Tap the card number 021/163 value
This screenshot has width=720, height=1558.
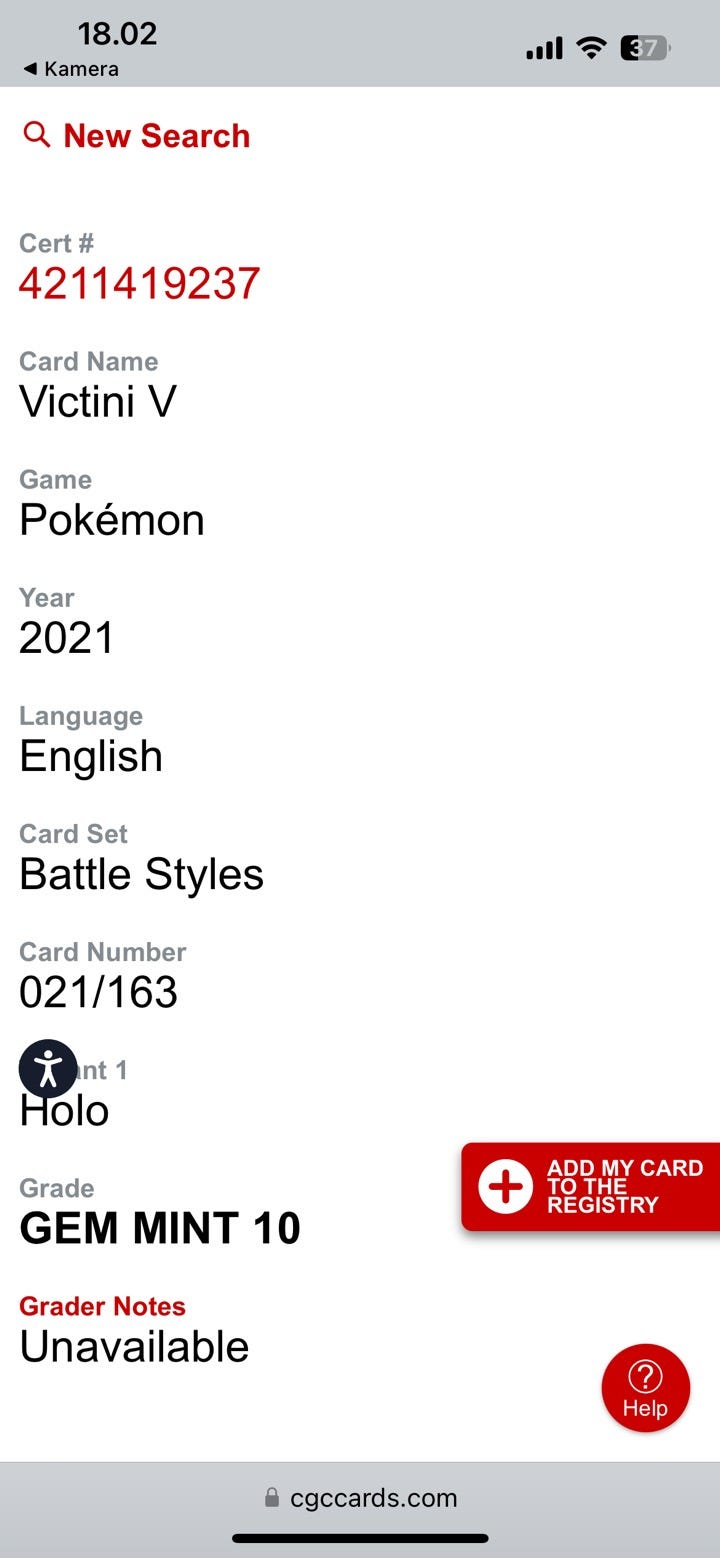[x=98, y=992]
